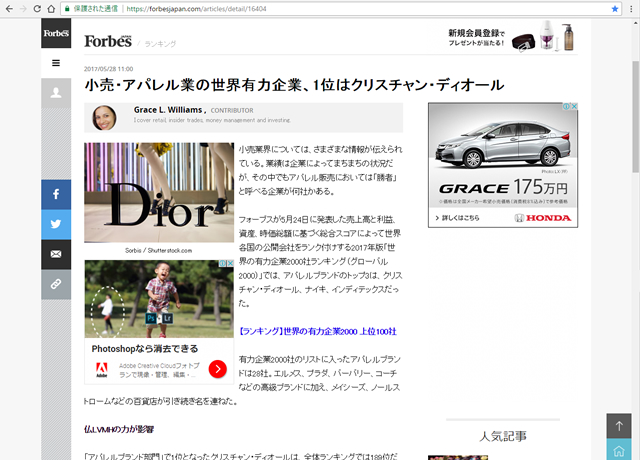Copy the article link via chain icon
This screenshot has height=460, width=640.
[x=56, y=285]
